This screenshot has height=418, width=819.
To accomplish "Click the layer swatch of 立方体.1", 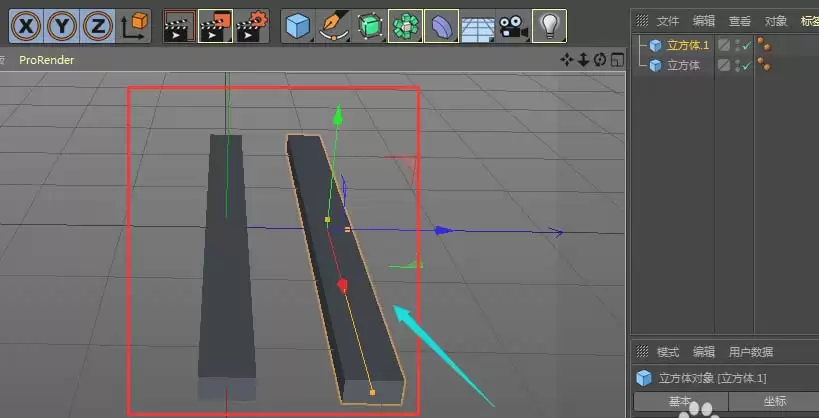I will pos(723,45).
